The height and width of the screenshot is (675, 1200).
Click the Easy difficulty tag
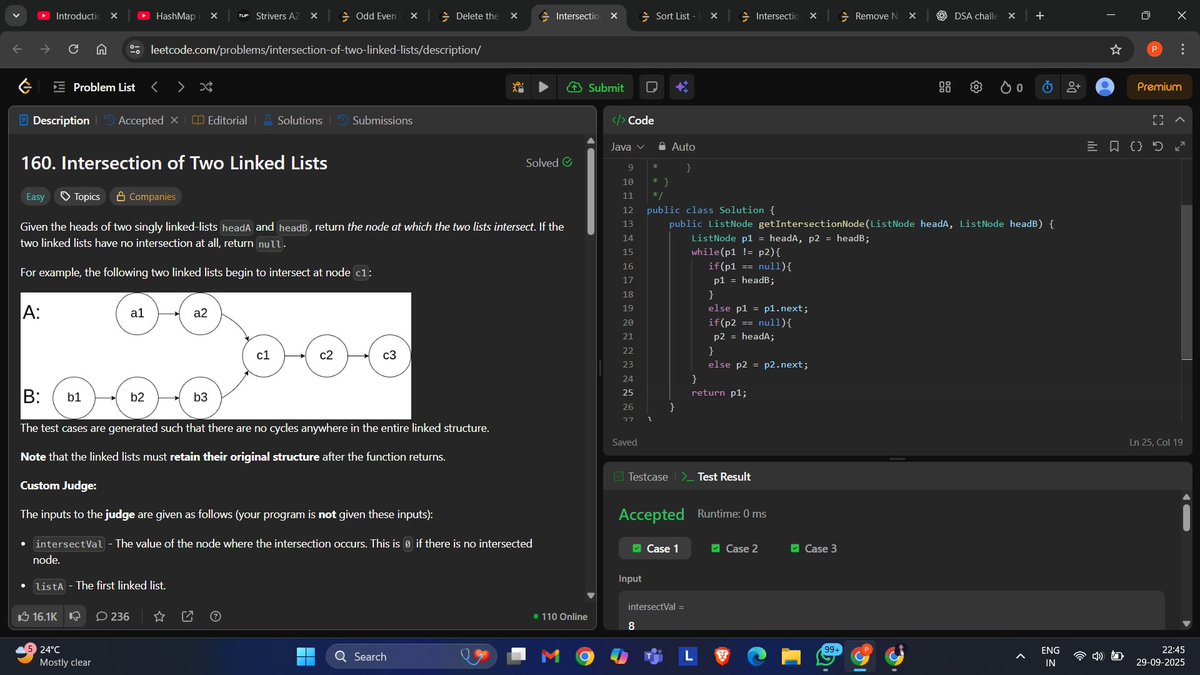click(35, 196)
